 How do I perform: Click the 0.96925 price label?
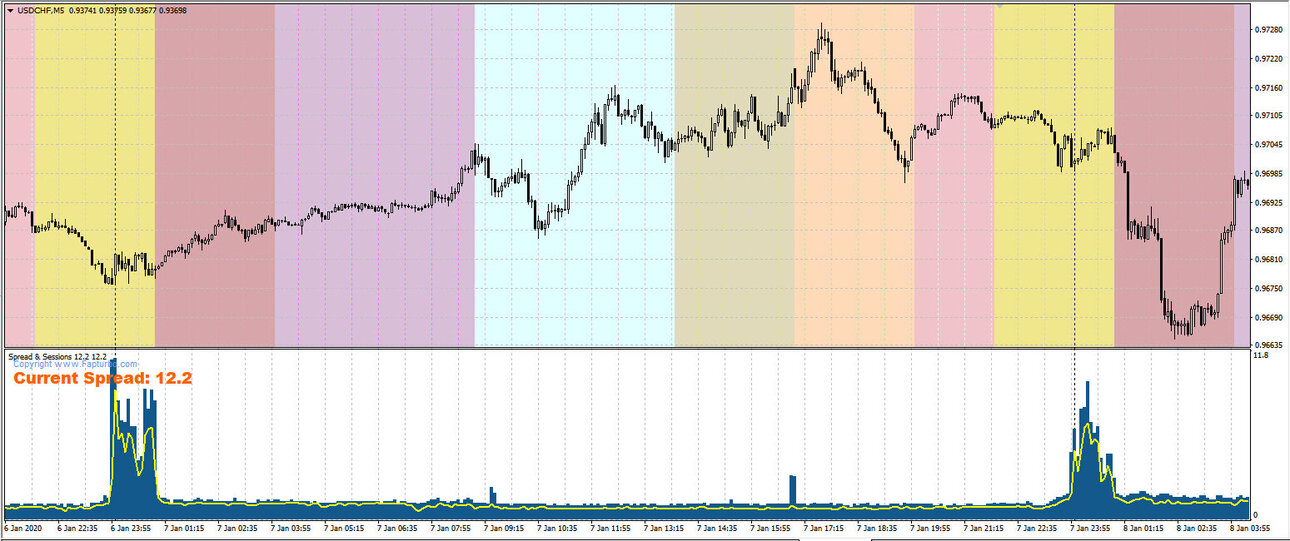(1268, 203)
